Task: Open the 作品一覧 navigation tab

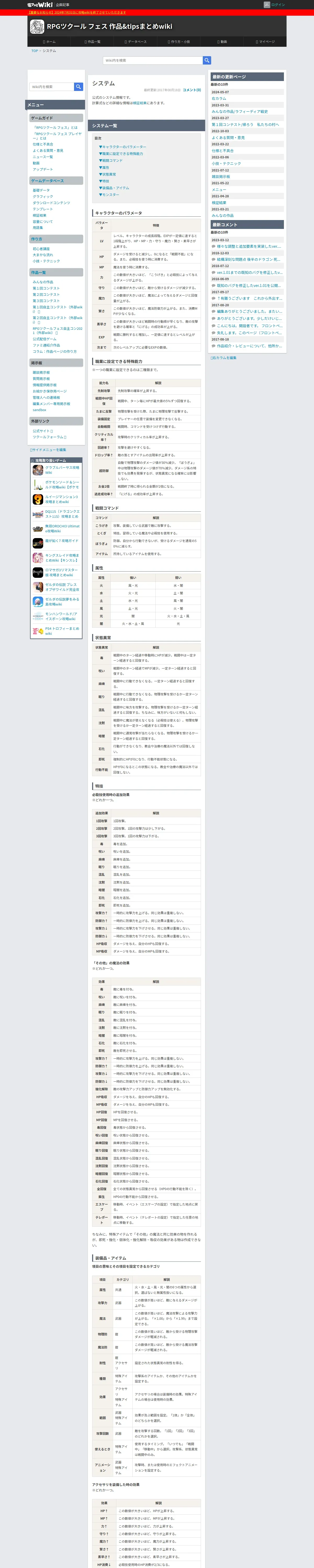Action: coord(92,42)
